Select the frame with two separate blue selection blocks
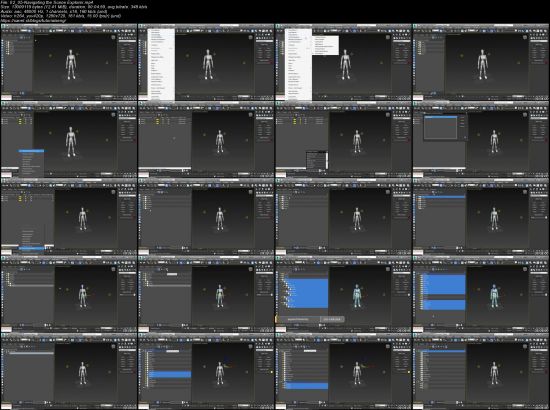550x410 pixels. [481, 294]
